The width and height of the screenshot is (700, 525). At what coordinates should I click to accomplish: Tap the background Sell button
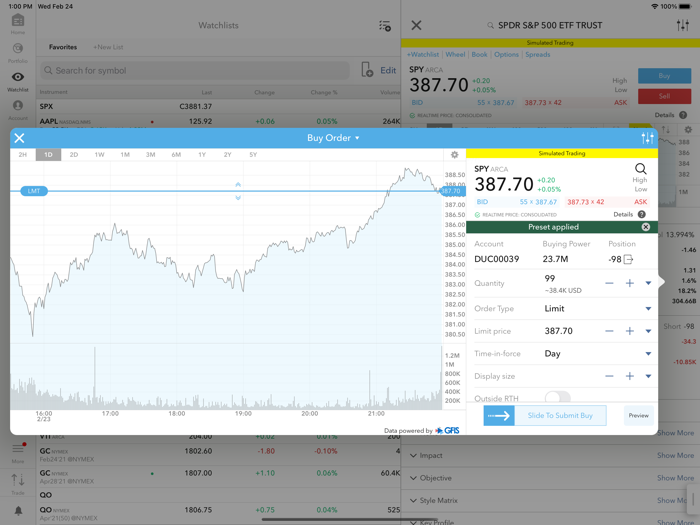(664, 96)
